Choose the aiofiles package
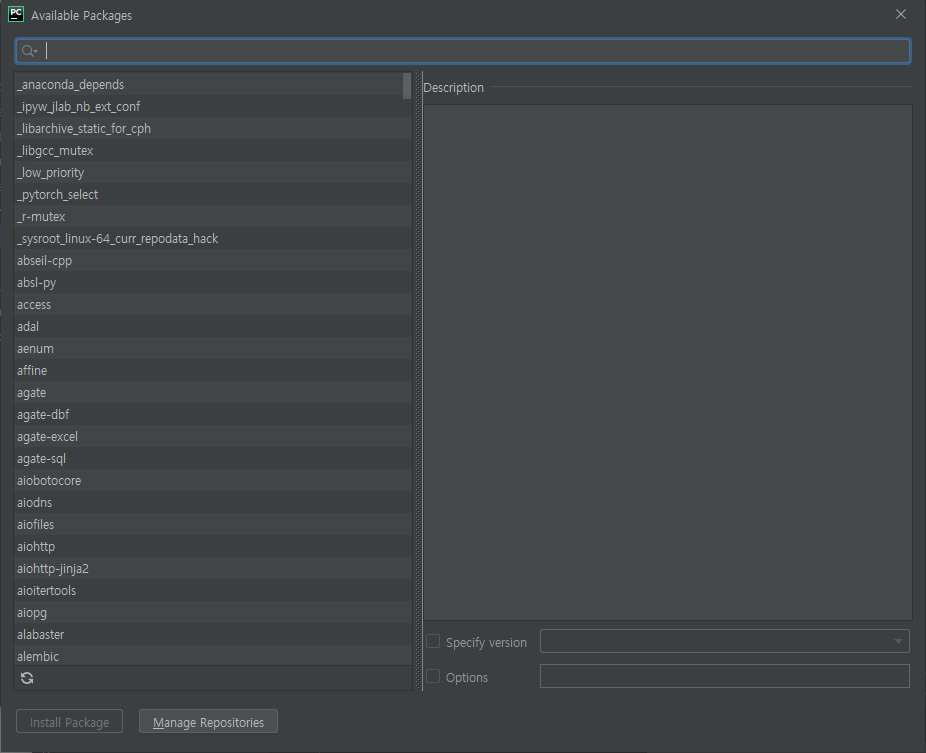The width and height of the screenshot is (926, 753). (213, 524)
